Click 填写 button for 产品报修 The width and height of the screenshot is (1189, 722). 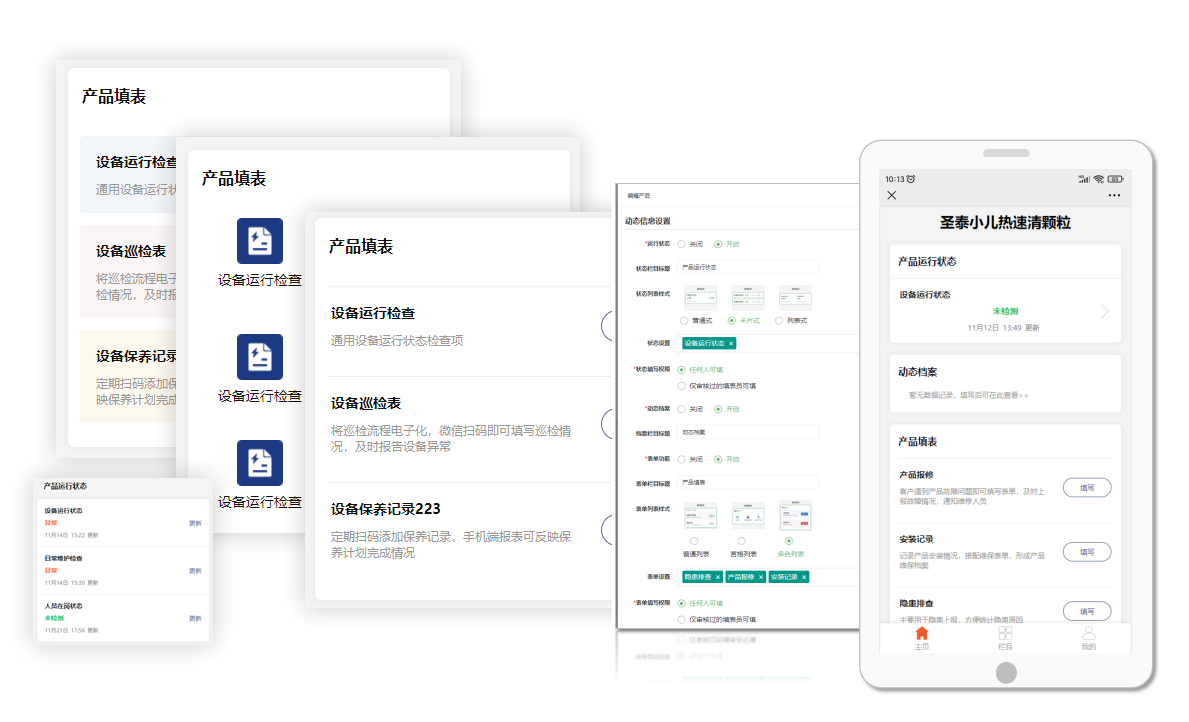[1086, 488]
